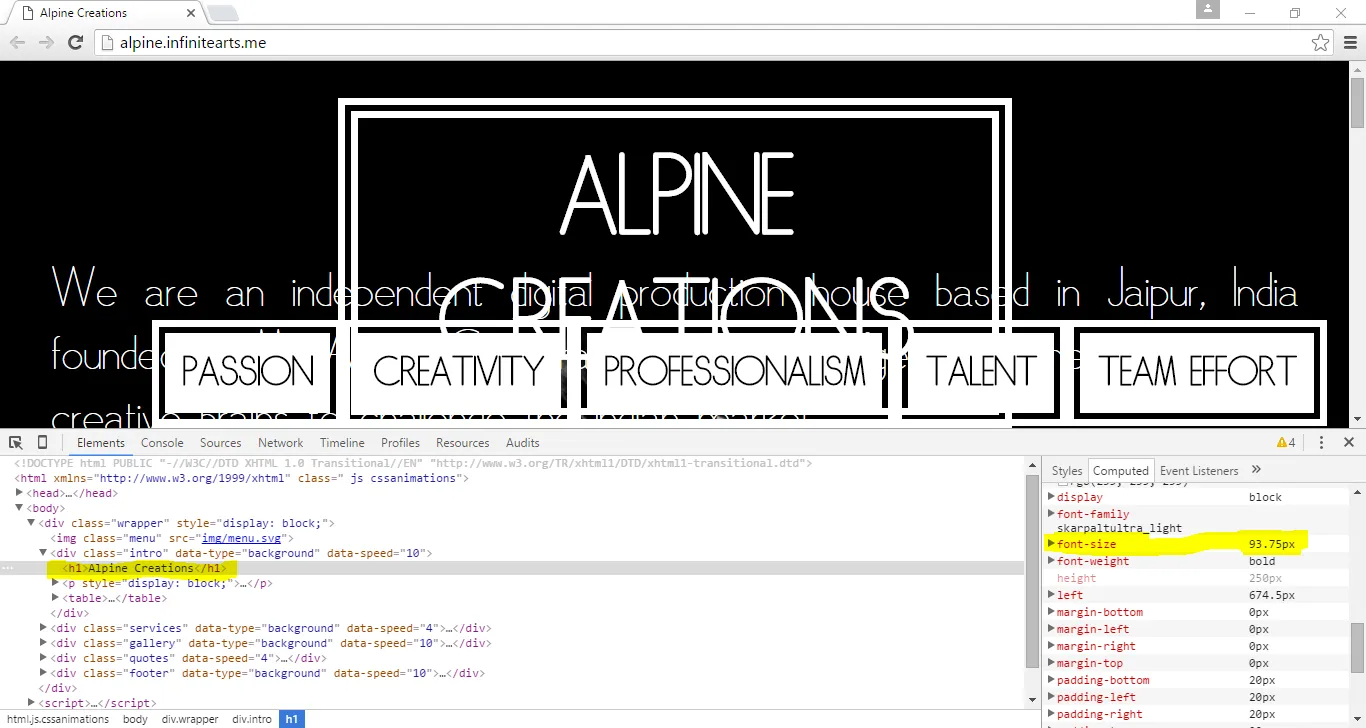Open the Network tab

281,443
